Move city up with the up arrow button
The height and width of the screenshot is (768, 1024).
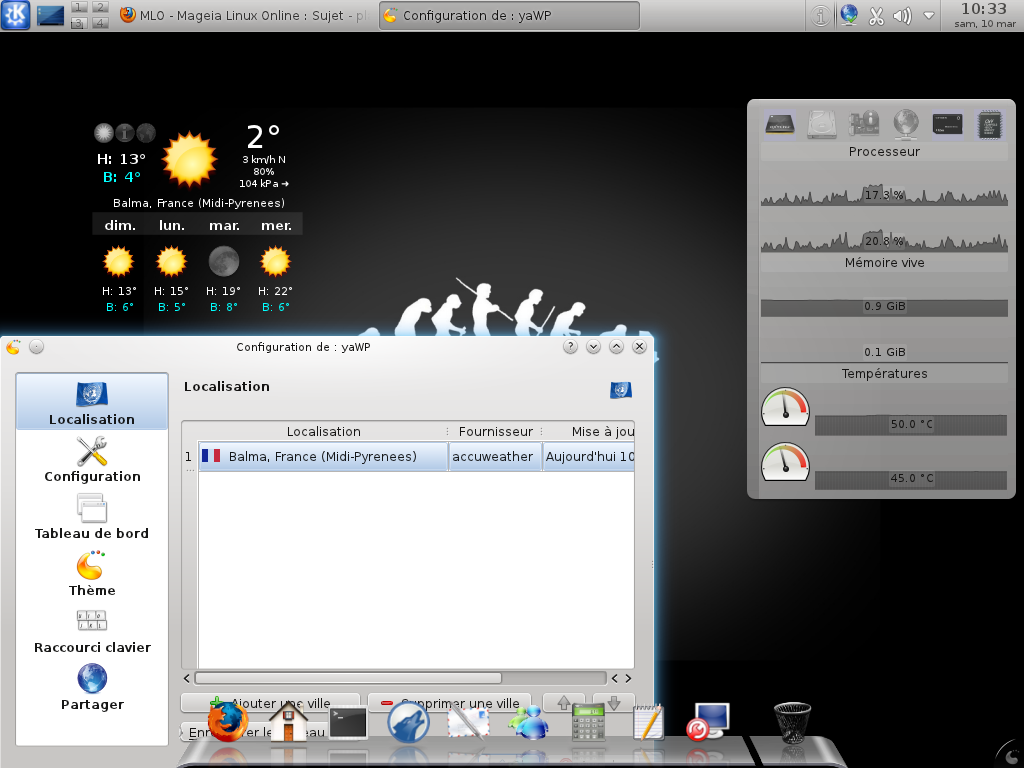coord(564,703)
